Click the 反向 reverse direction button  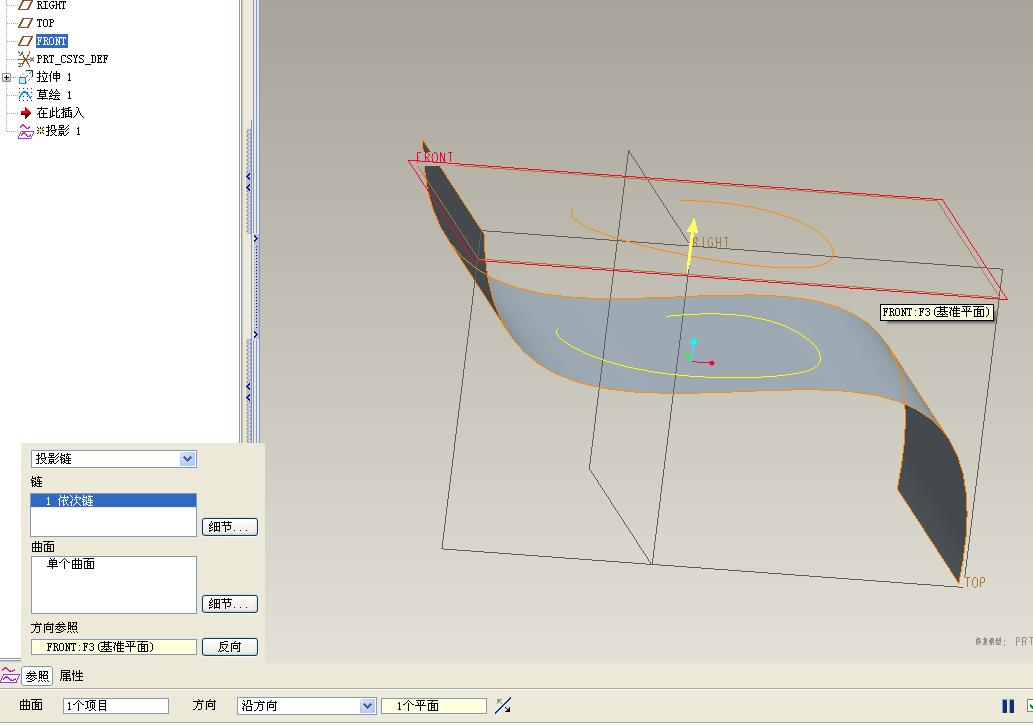point(229,647)
